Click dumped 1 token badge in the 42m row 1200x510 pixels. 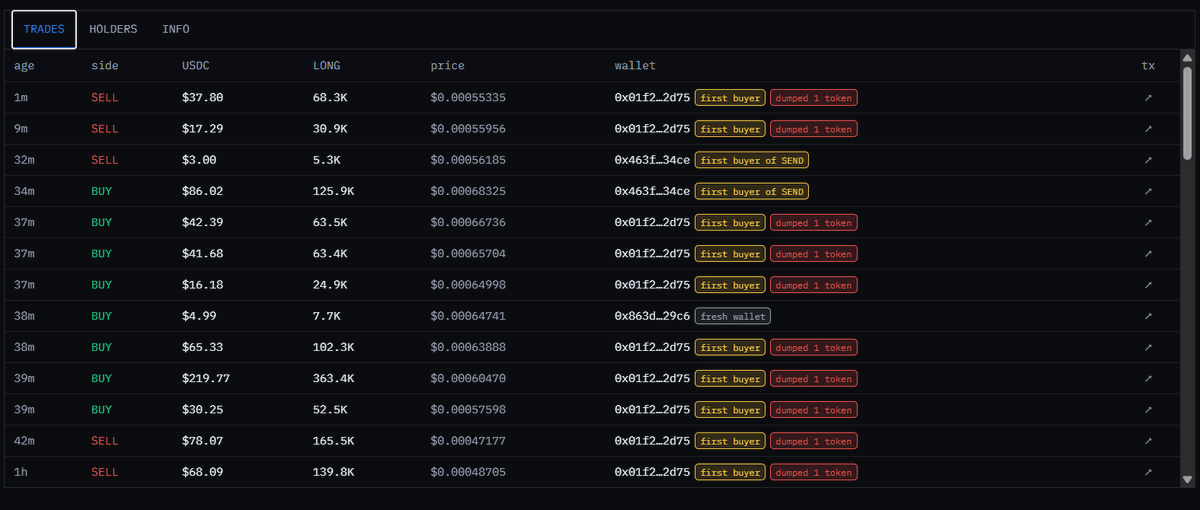pyautogui.click(x=814, y=441)
